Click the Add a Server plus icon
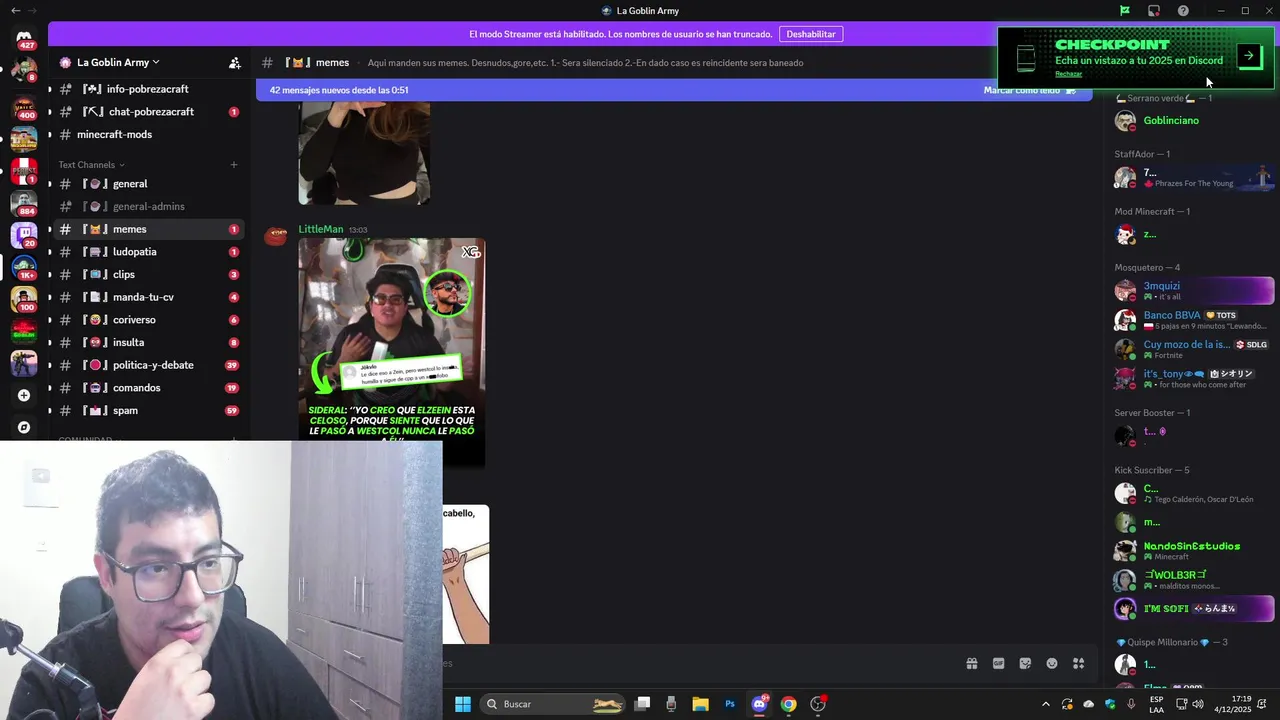 (24, 395)
